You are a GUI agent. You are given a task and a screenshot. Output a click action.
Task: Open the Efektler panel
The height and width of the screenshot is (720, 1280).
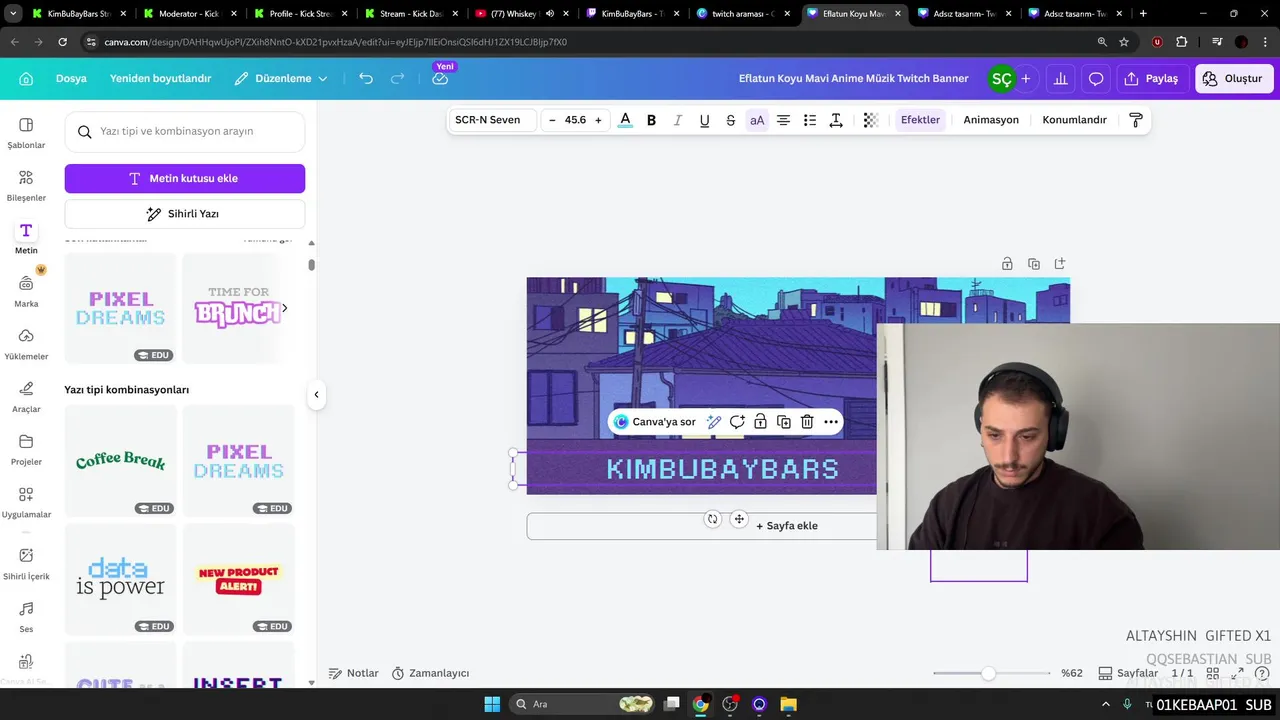[920, 120]
